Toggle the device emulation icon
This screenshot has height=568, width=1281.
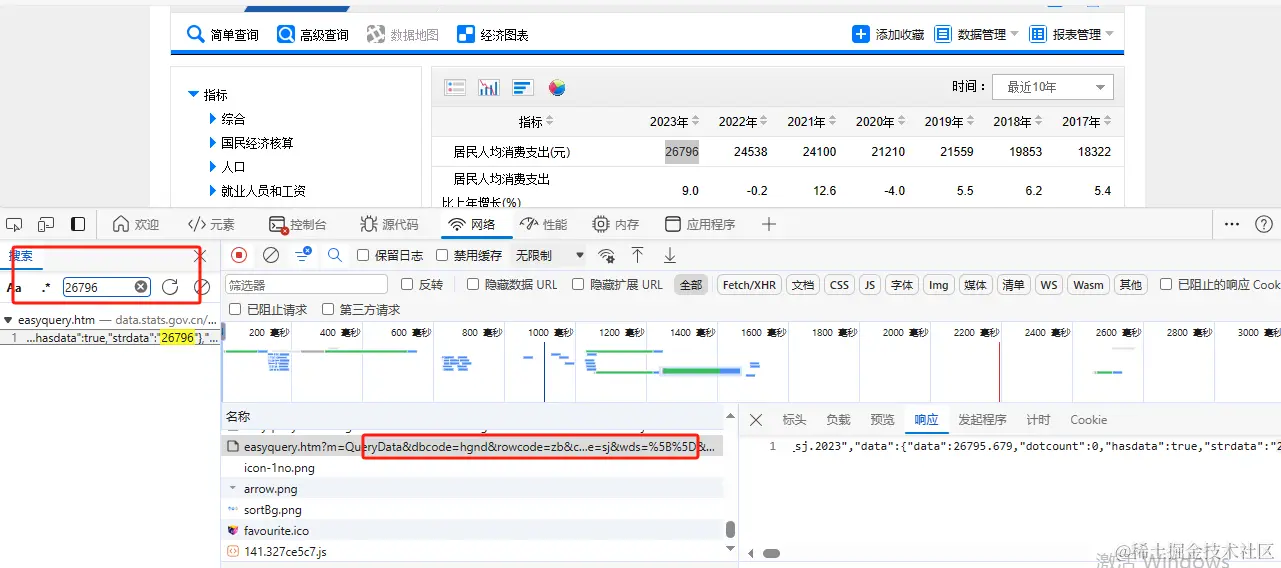click(46, 224)
